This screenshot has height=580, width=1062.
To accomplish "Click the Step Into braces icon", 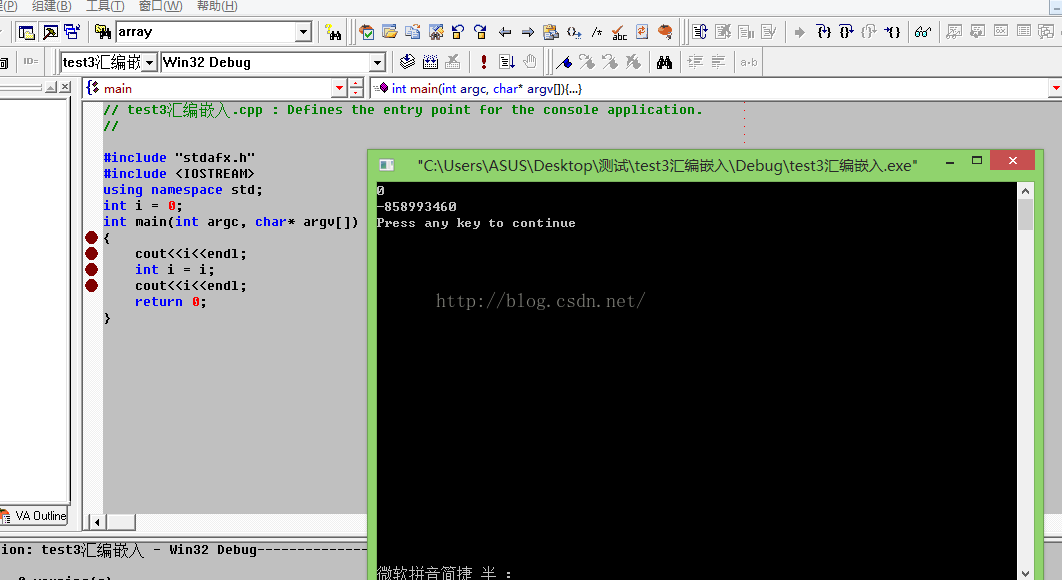I will pyautogui.click(x=824, y=32).
